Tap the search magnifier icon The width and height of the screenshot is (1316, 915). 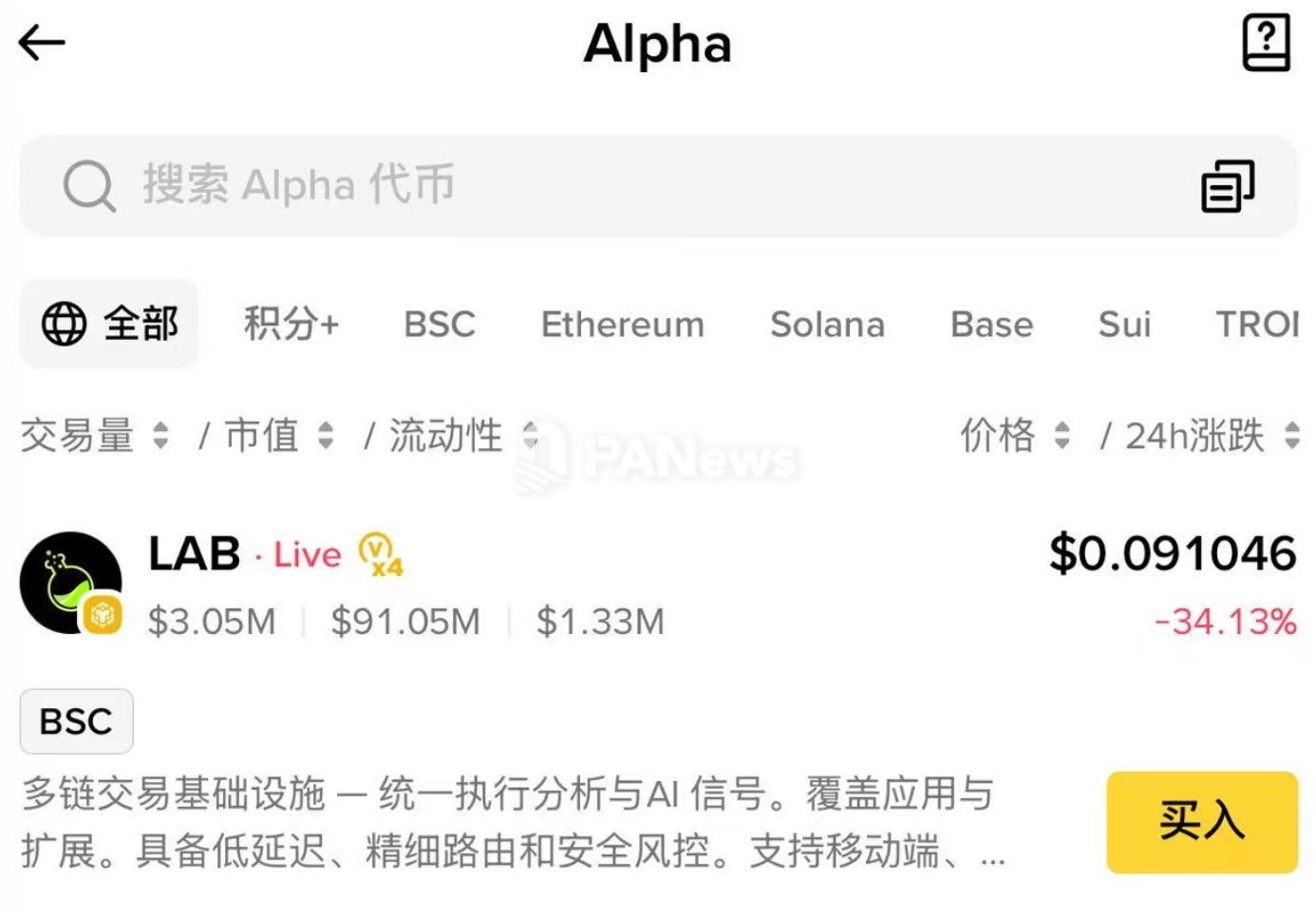(x=89, y=185)
